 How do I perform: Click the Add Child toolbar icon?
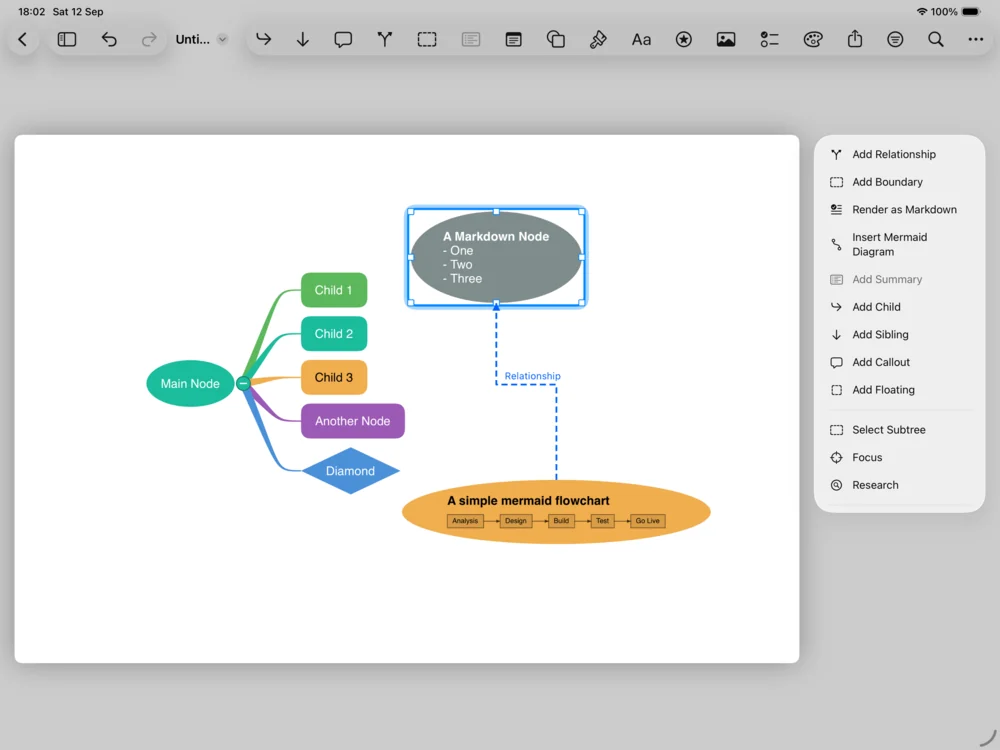click(x=263, y=40)
